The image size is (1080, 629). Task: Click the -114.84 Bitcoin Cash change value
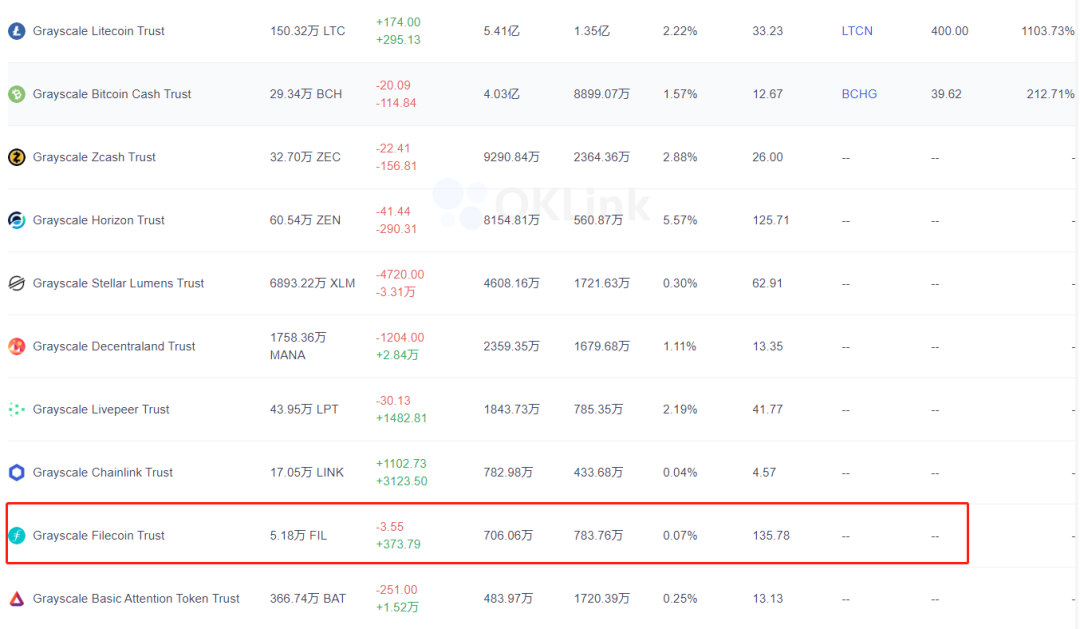[396, 103]
